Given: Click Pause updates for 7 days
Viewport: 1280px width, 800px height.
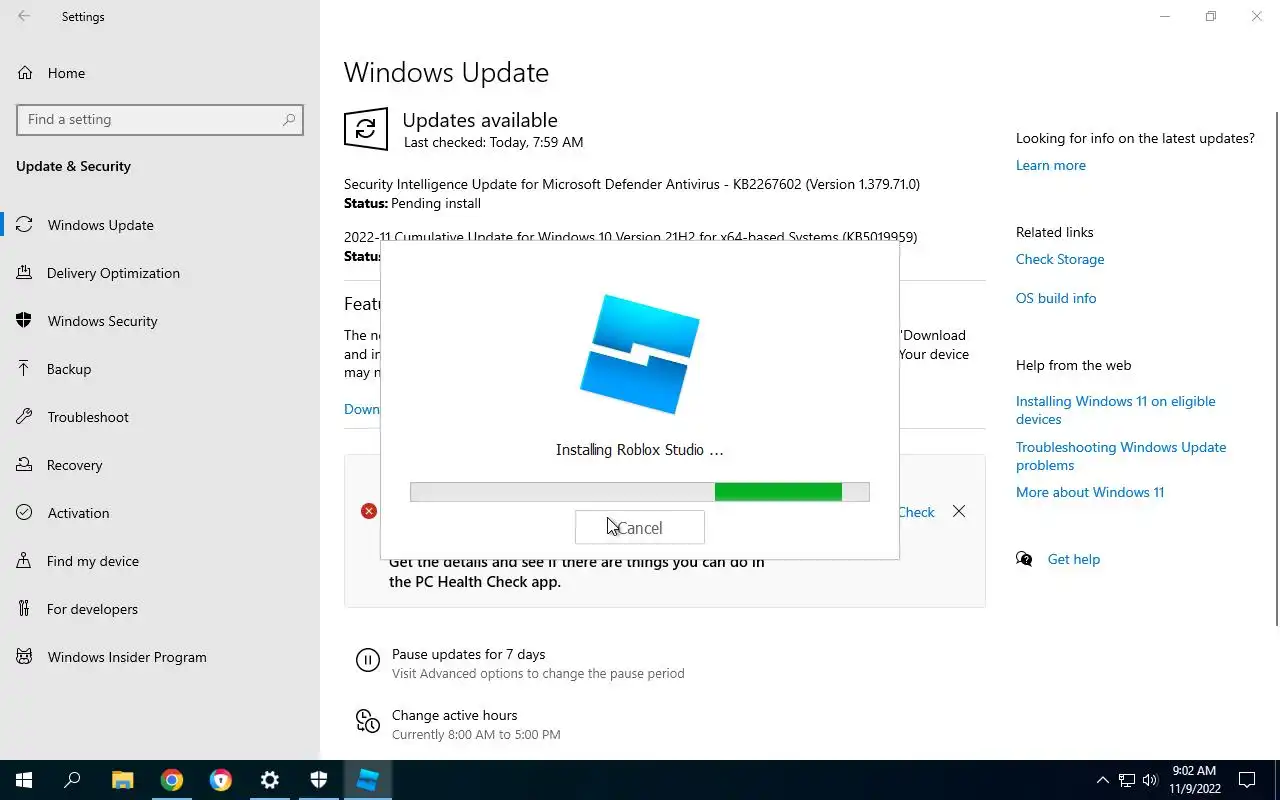Looking at the screenshot, I should click(468, 654).
